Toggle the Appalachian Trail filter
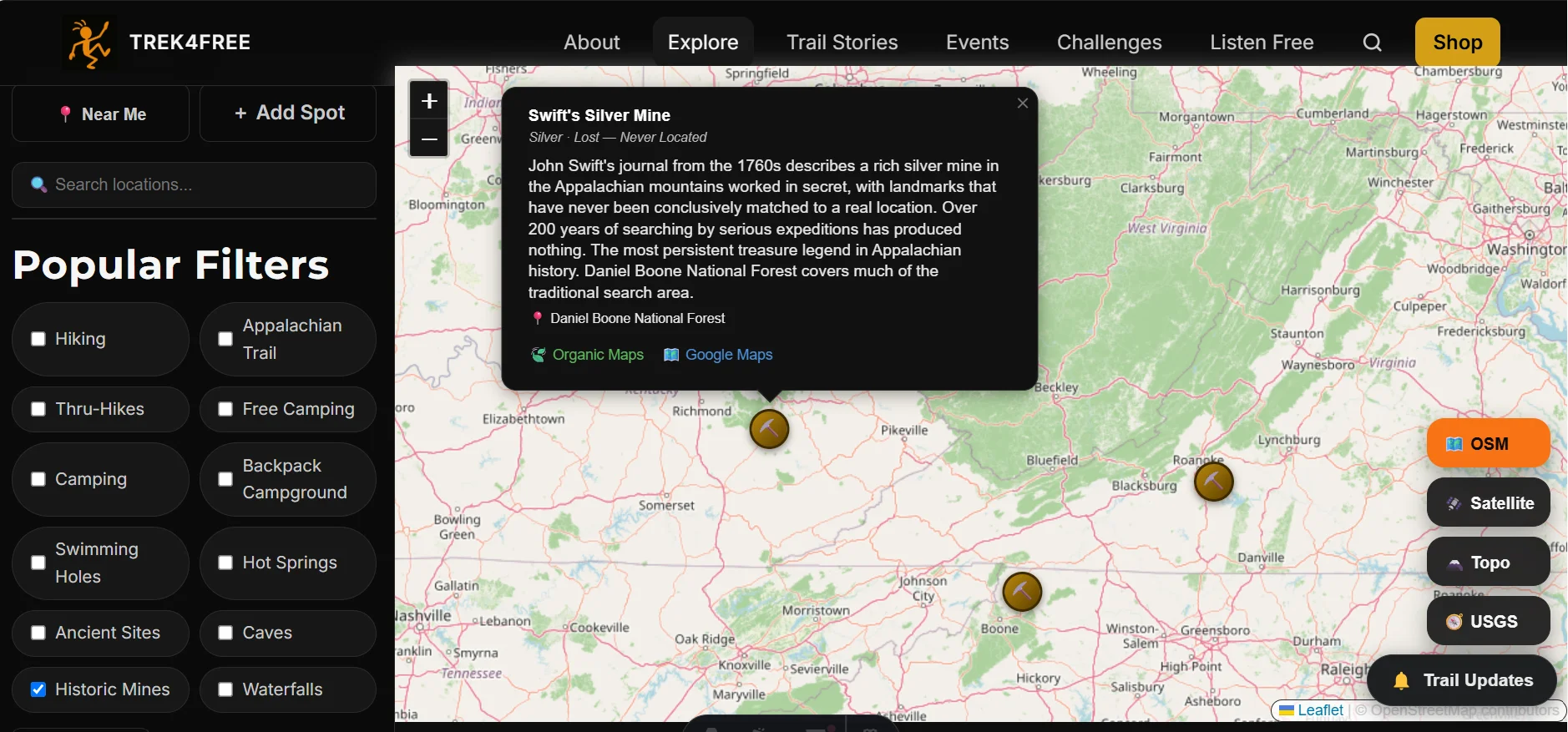Screen dimensions: 1568x732 (x=225, y=339)
